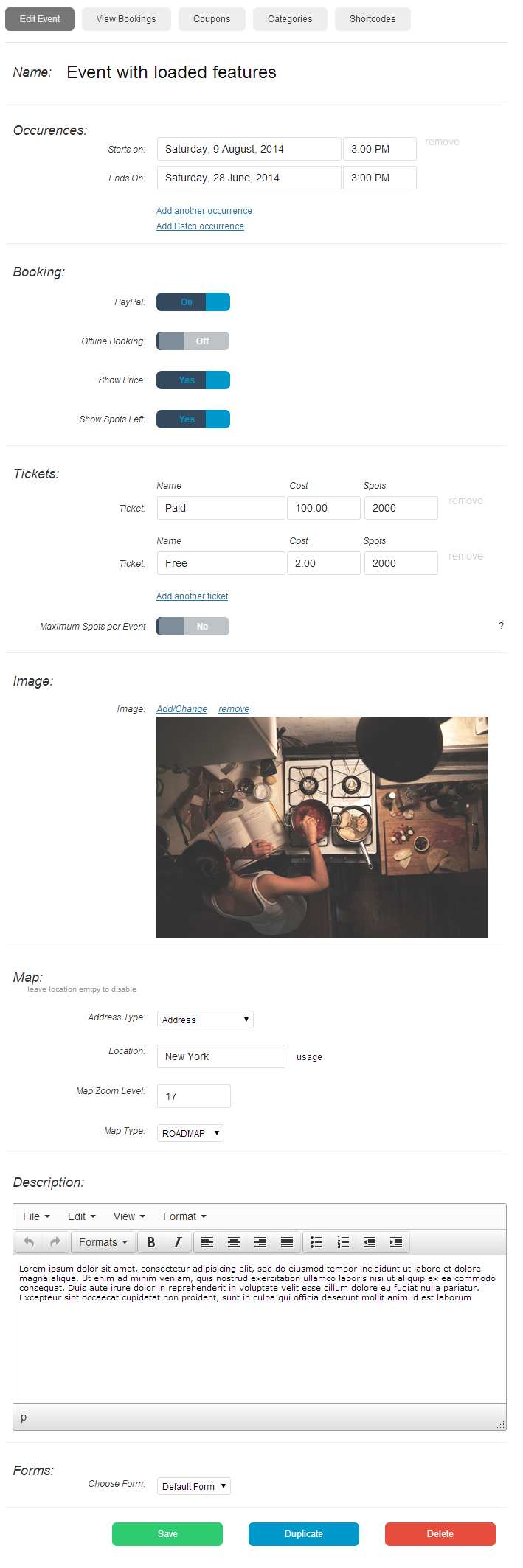The height and width of the screenshot is (1568, 523).
Task: Toggle Maximum Spots per Event switch
Action: click(x=193, y=627)
